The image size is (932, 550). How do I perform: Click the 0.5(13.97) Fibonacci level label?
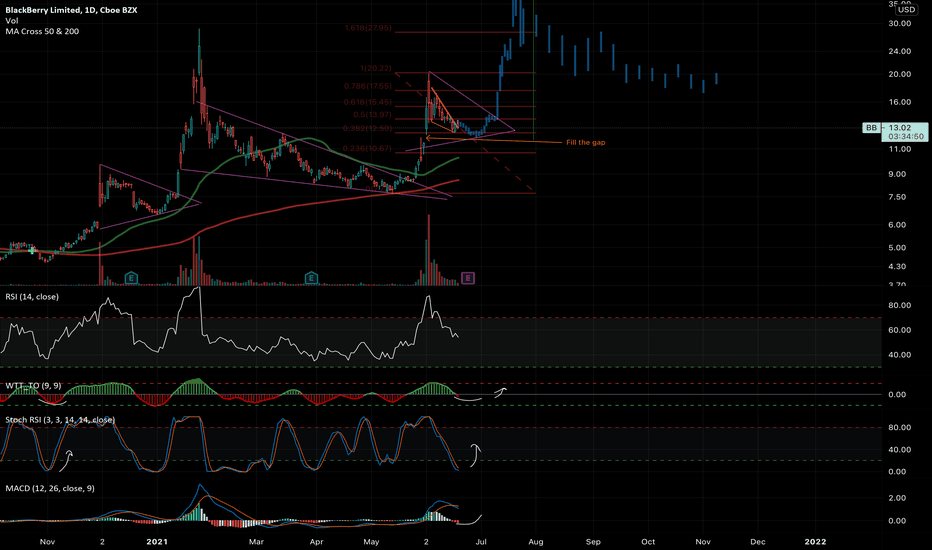pyautogui.click(x=372, y=115)
